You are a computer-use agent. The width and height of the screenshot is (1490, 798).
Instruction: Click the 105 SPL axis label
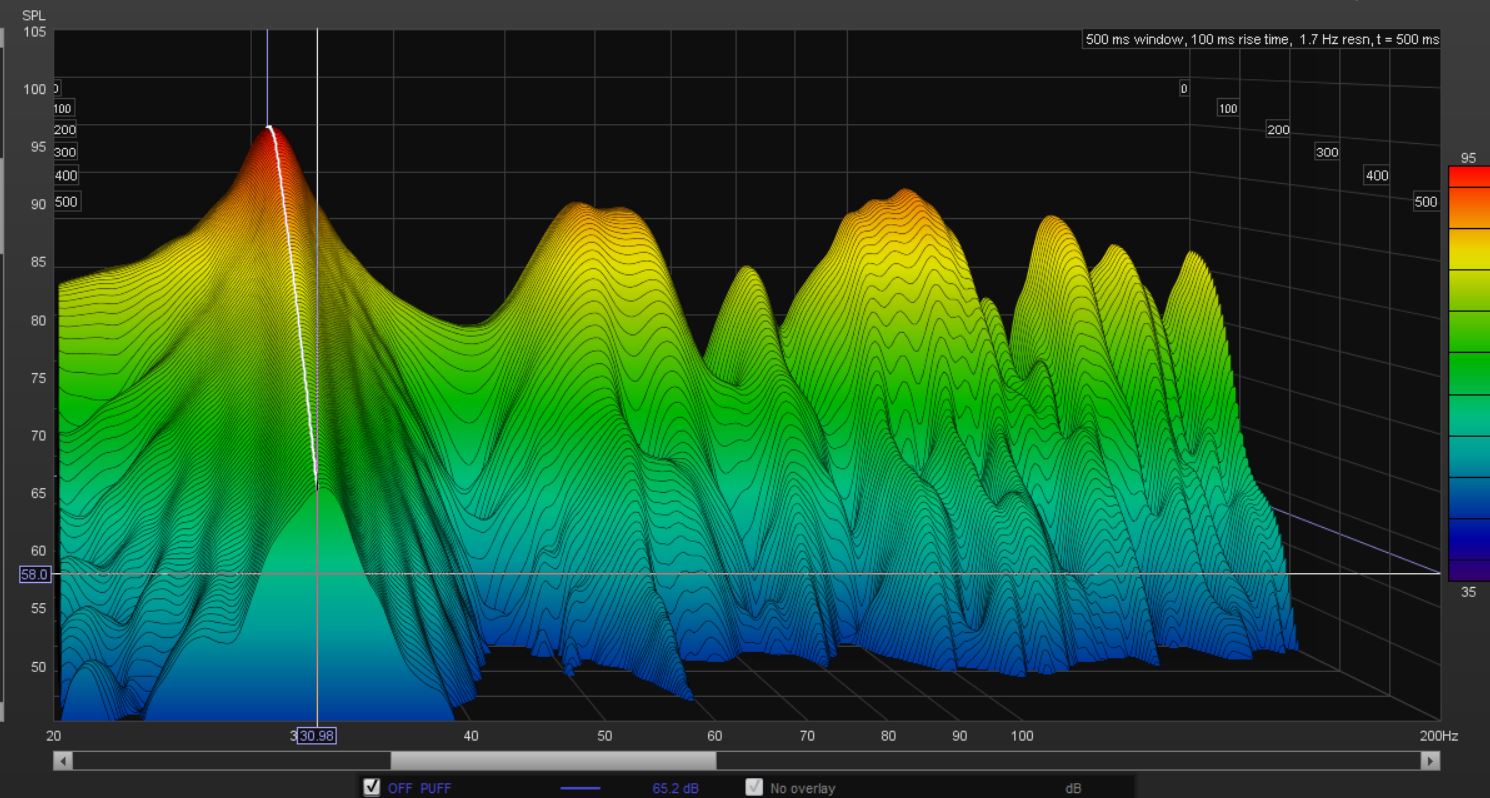point(35,31)
